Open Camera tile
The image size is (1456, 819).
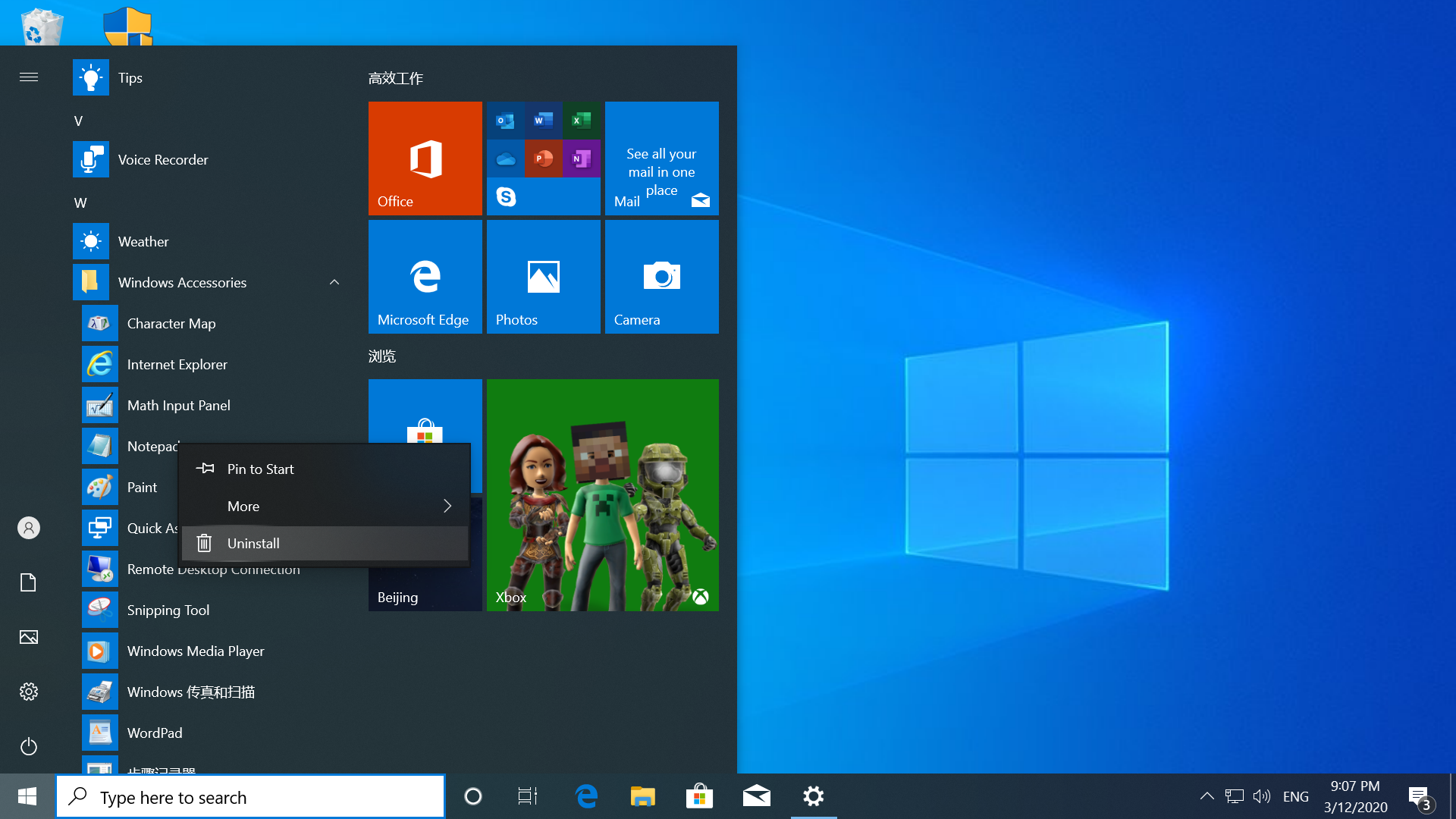(660, 276)
